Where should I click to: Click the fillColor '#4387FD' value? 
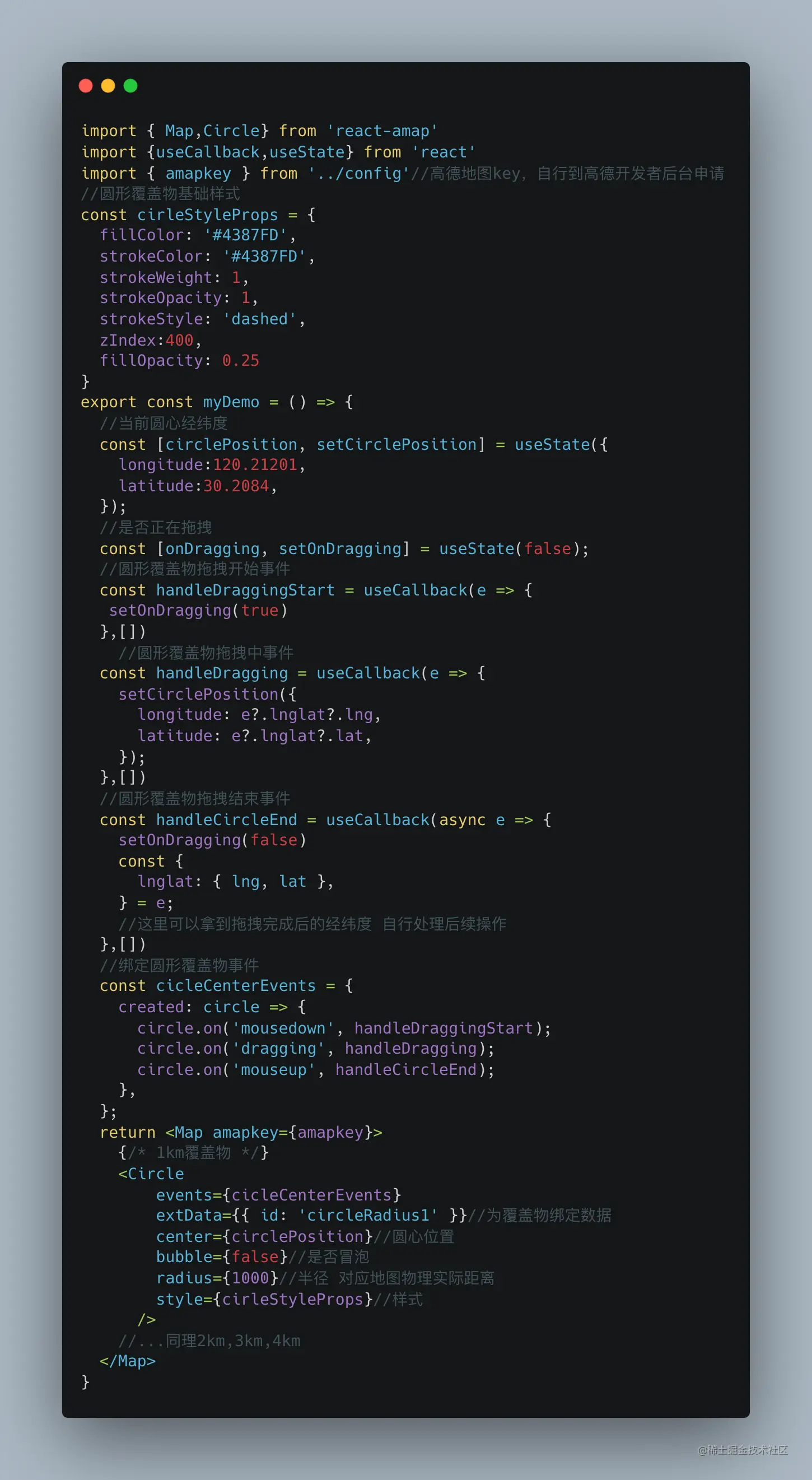point(246,235)
